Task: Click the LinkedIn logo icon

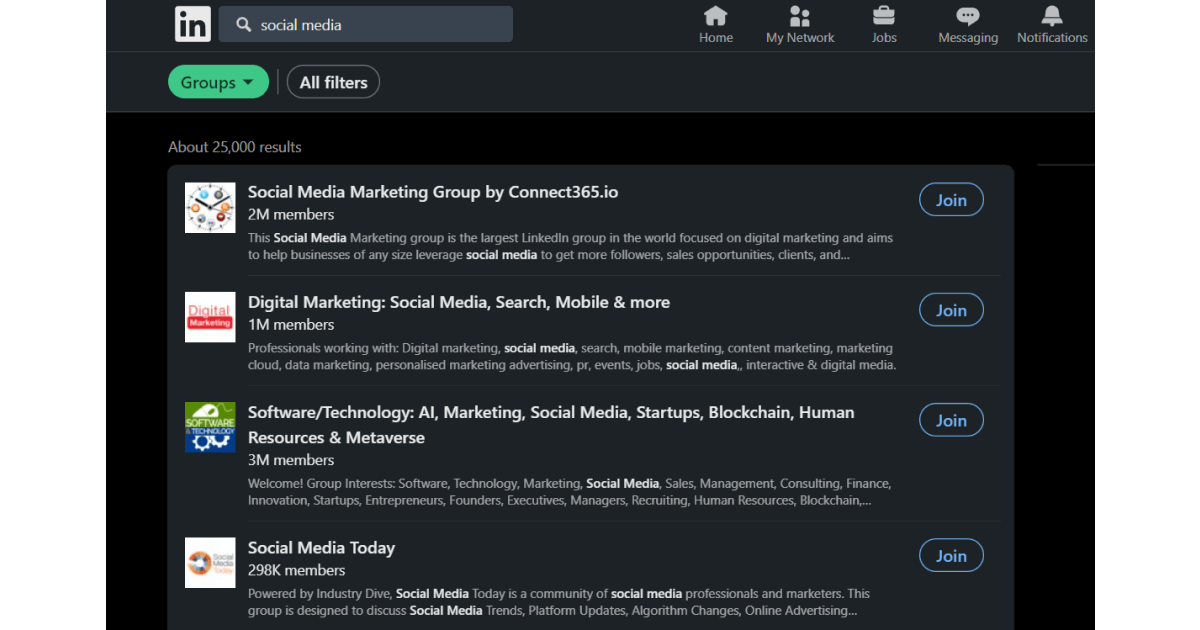Action: pos(193,24)
